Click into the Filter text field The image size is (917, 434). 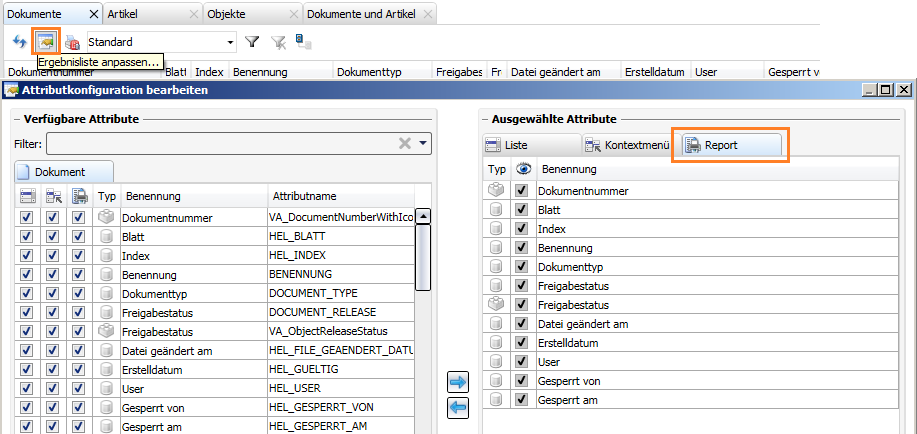pyautogui.click(x=220, y=144)
